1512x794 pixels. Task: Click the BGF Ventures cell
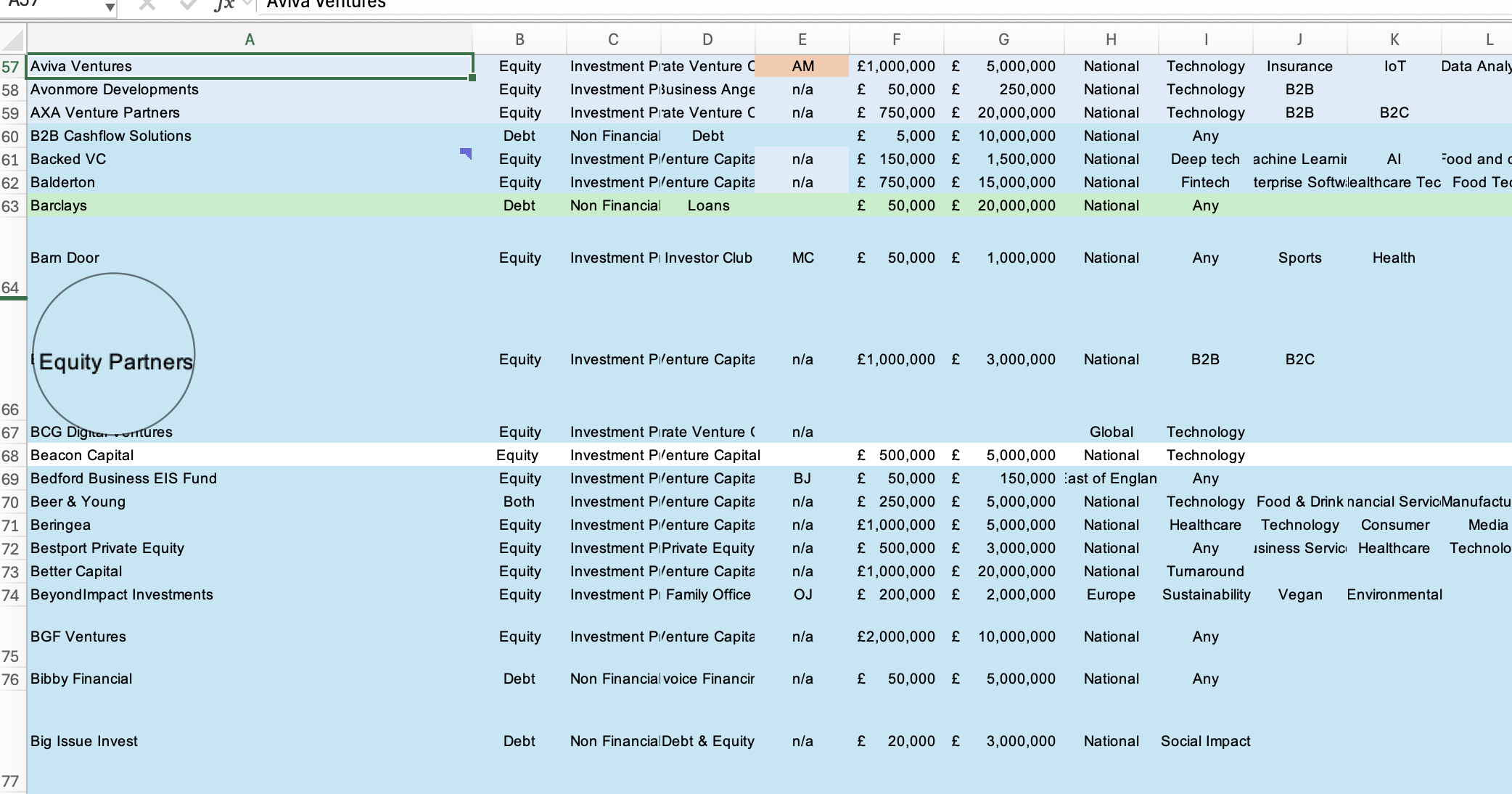250,637
